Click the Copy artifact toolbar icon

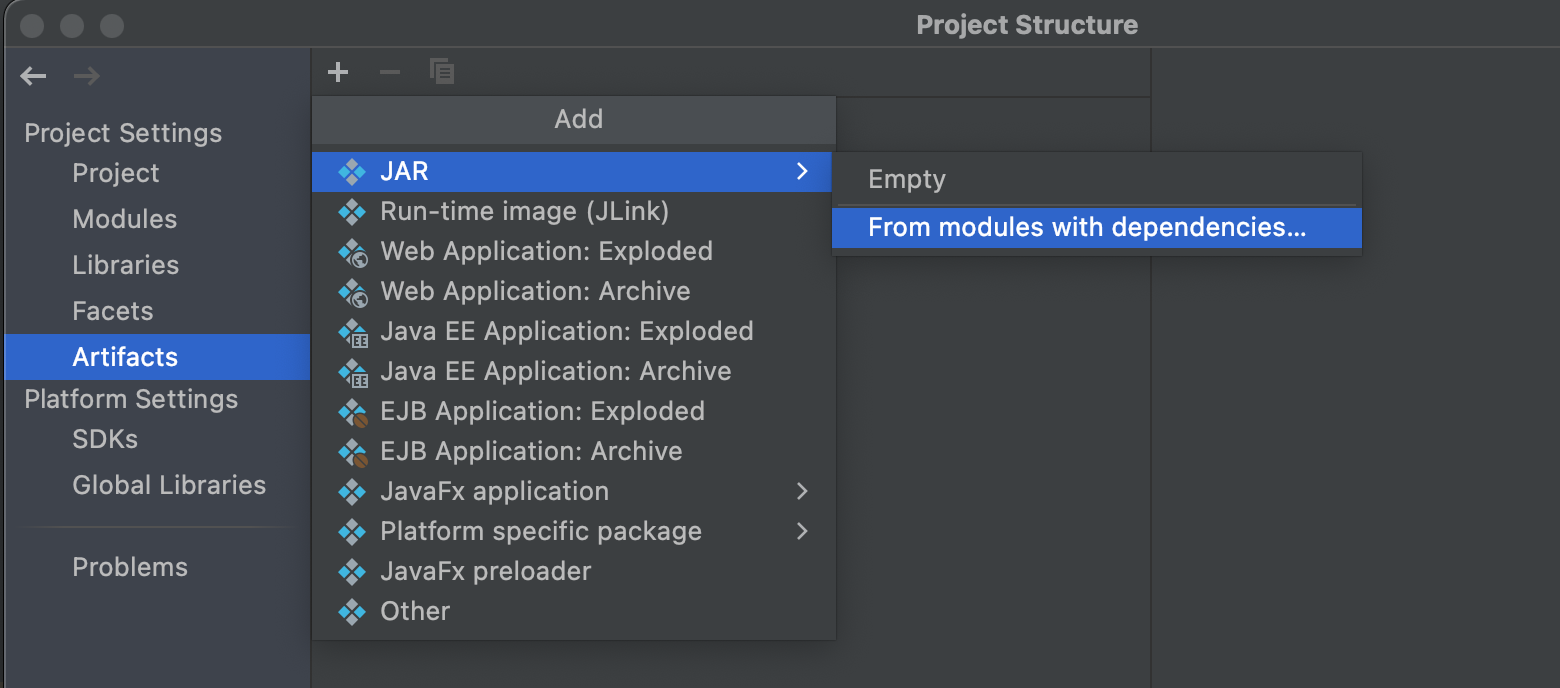[x=442, y=72]
